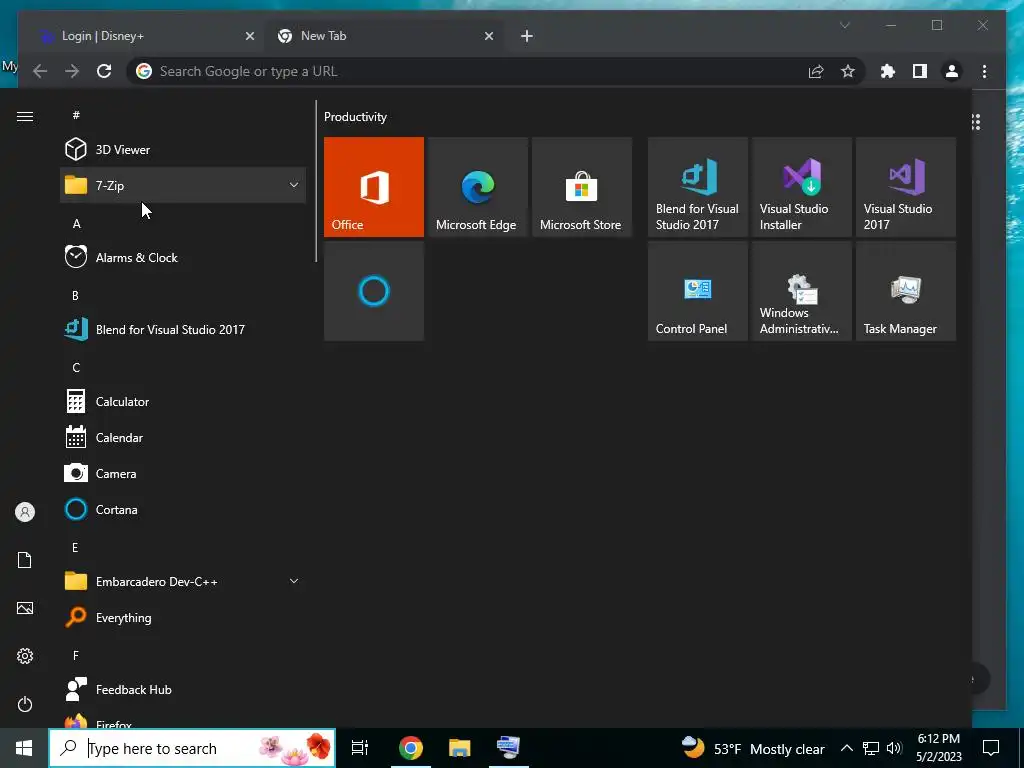The image size is (1024, 768).
Task: Open Windows Administrative Tools tile
Action: [802, 291]
